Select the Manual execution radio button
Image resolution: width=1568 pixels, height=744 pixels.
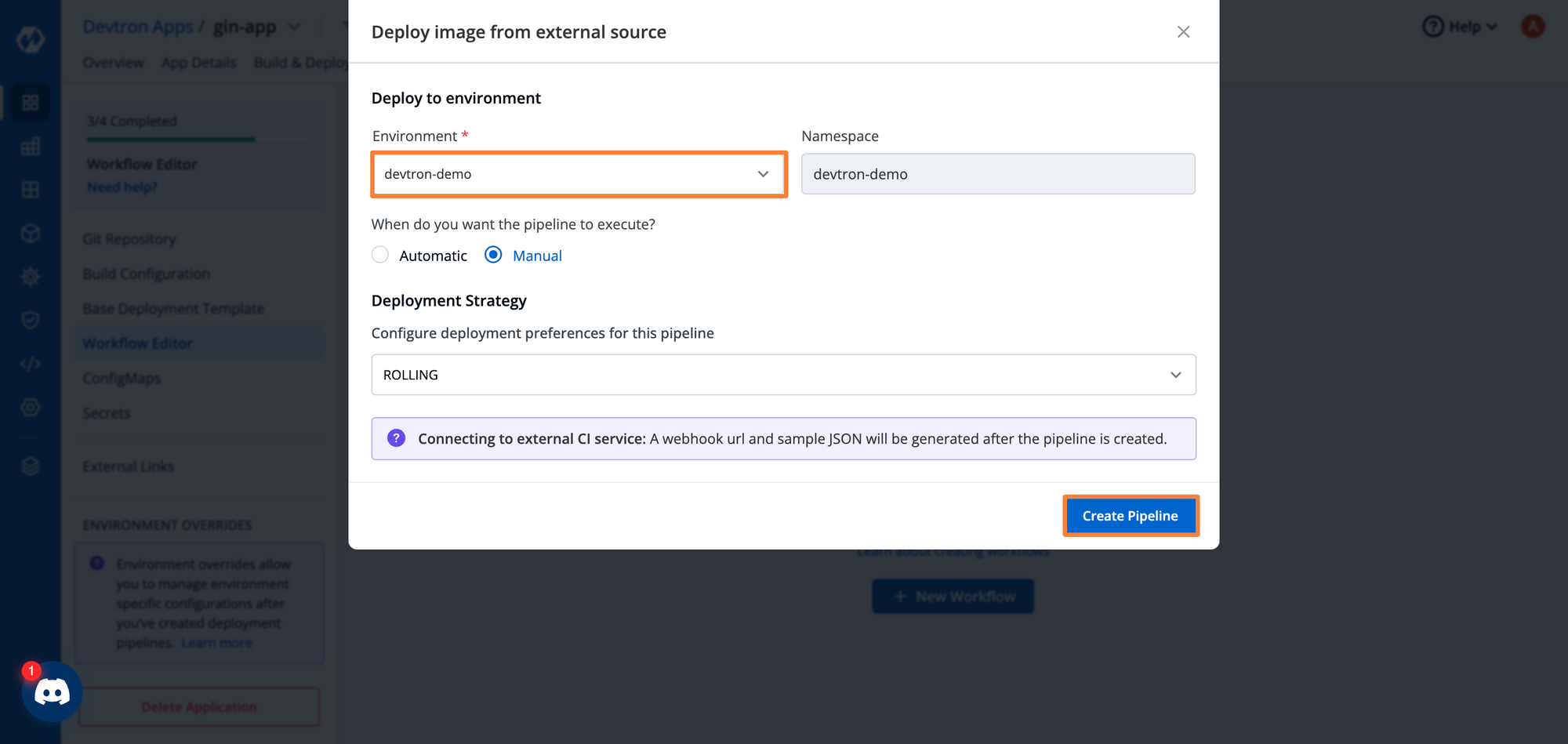493,255
